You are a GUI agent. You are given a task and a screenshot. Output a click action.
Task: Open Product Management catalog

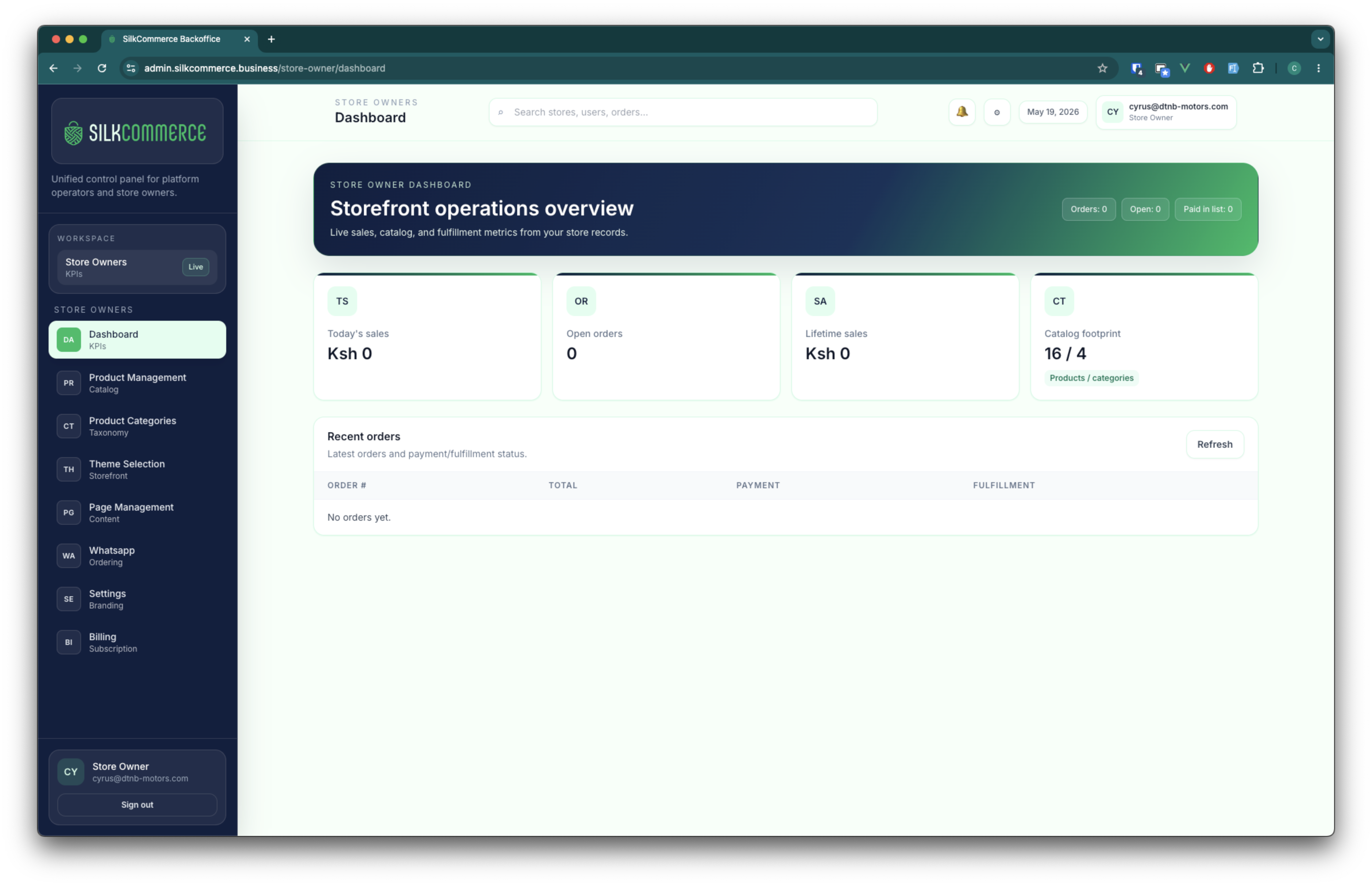[137, 383]
